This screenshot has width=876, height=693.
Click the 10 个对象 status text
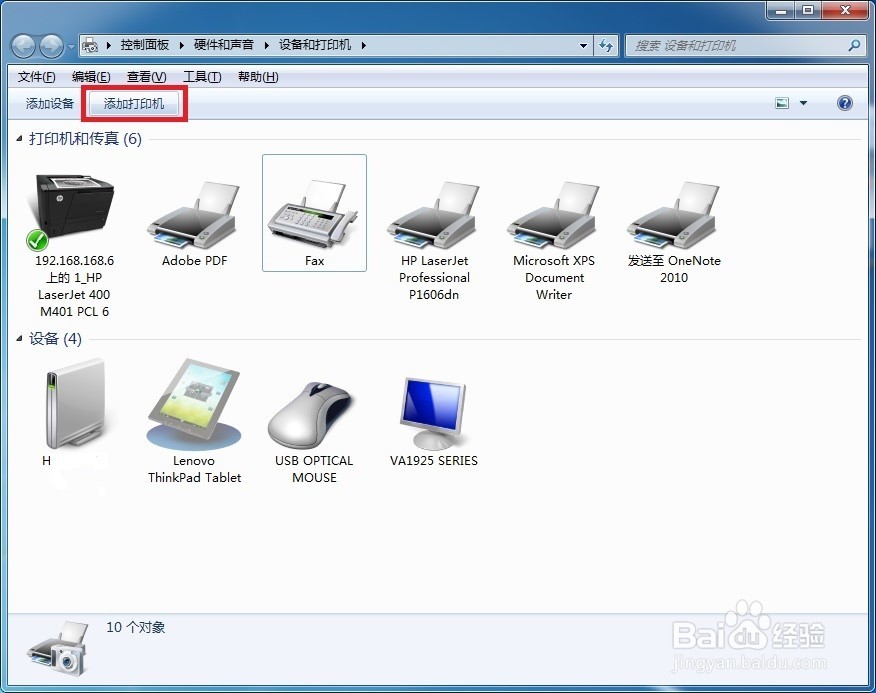(136, 627)
